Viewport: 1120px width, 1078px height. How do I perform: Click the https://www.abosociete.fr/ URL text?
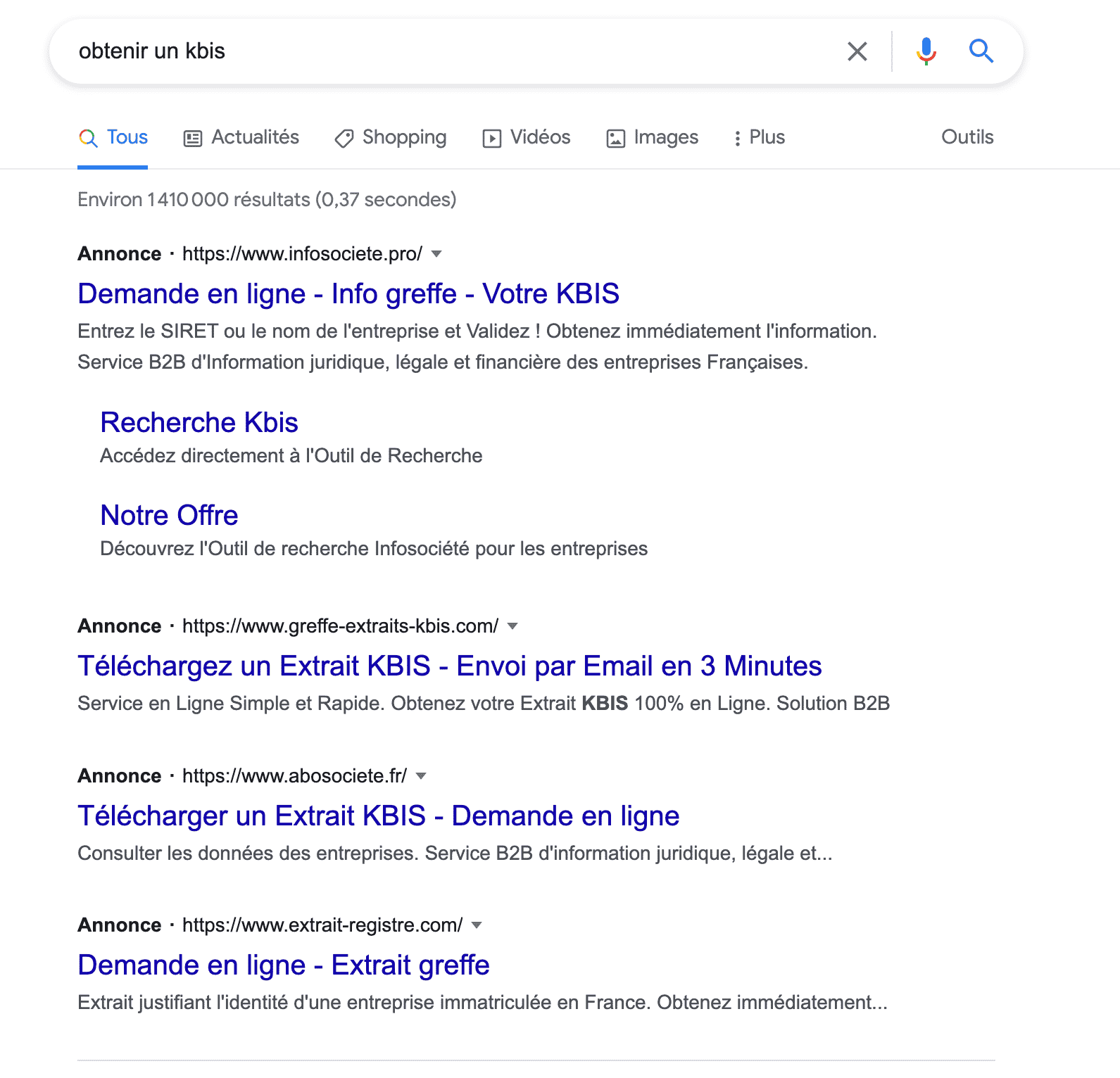295,776
